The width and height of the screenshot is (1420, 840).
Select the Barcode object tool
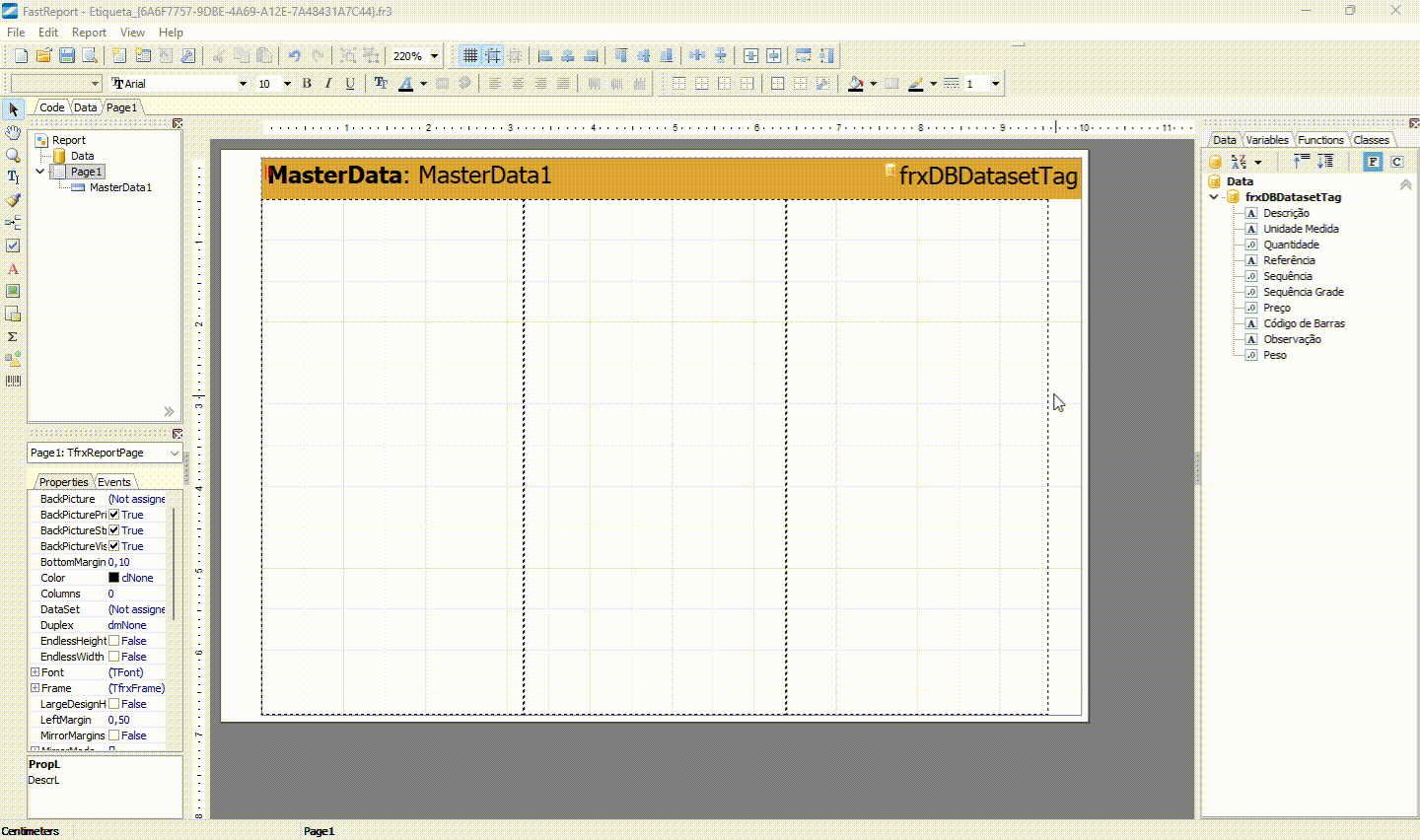click(x=13, y=381)
